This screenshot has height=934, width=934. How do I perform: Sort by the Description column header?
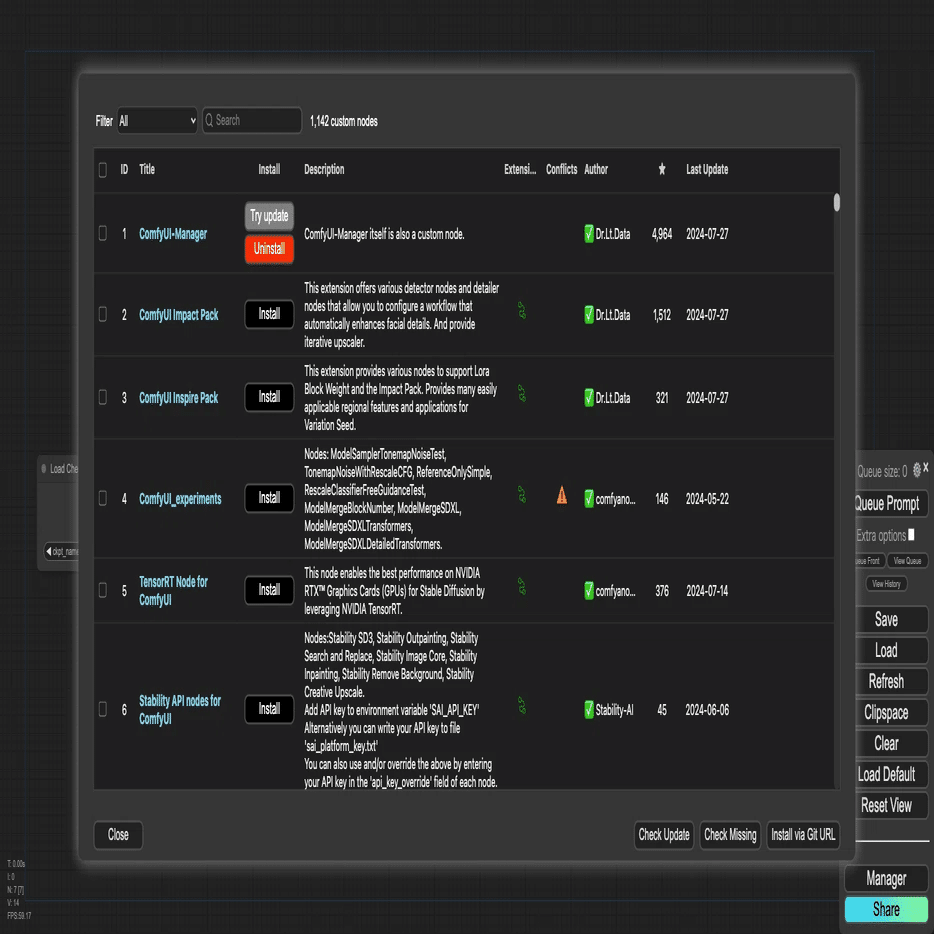pos(324,169)
